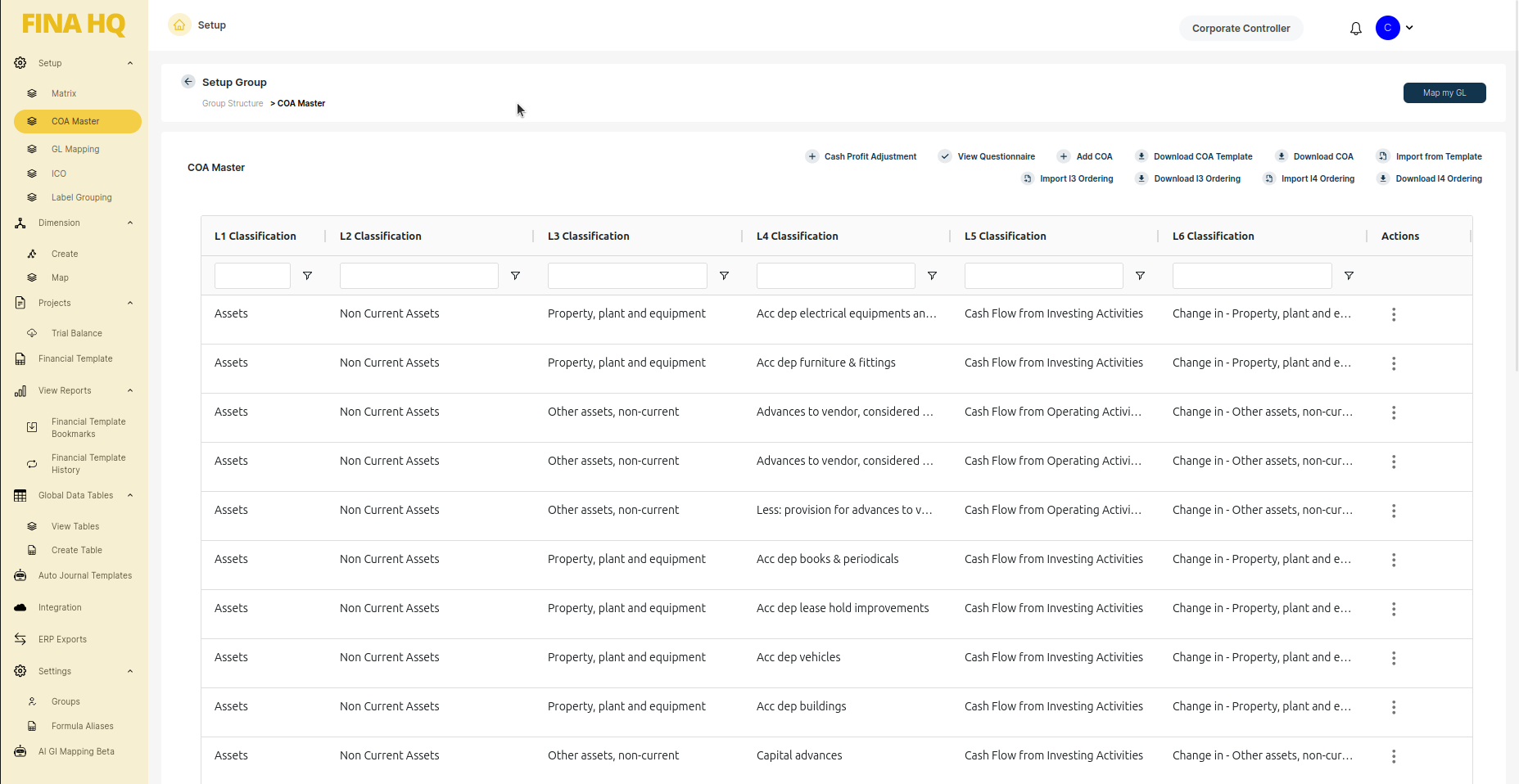Image resolution: width=1519 pixels, height=784 pixels.
Task: Collapse the View Reports sidebar section
Action: click(130, 390)
